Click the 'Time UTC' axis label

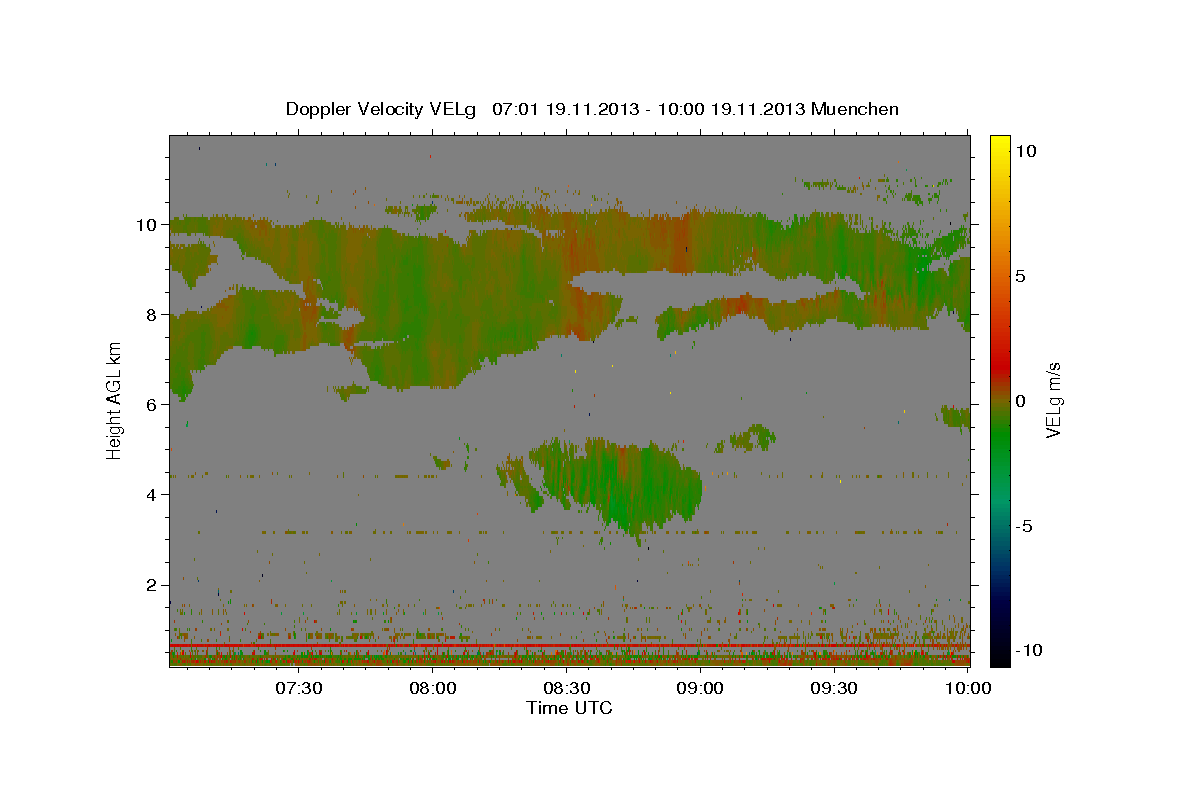(569, 708)
